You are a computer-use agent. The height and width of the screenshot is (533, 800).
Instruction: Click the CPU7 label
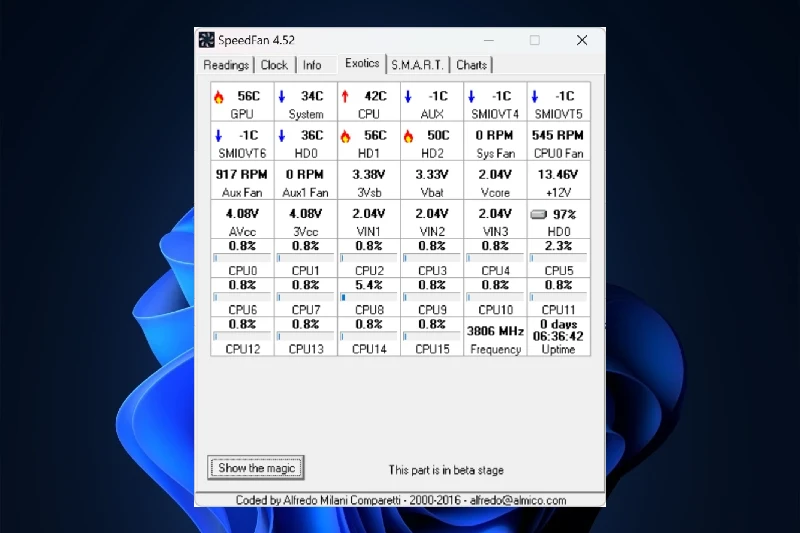(x=305, y=310)
